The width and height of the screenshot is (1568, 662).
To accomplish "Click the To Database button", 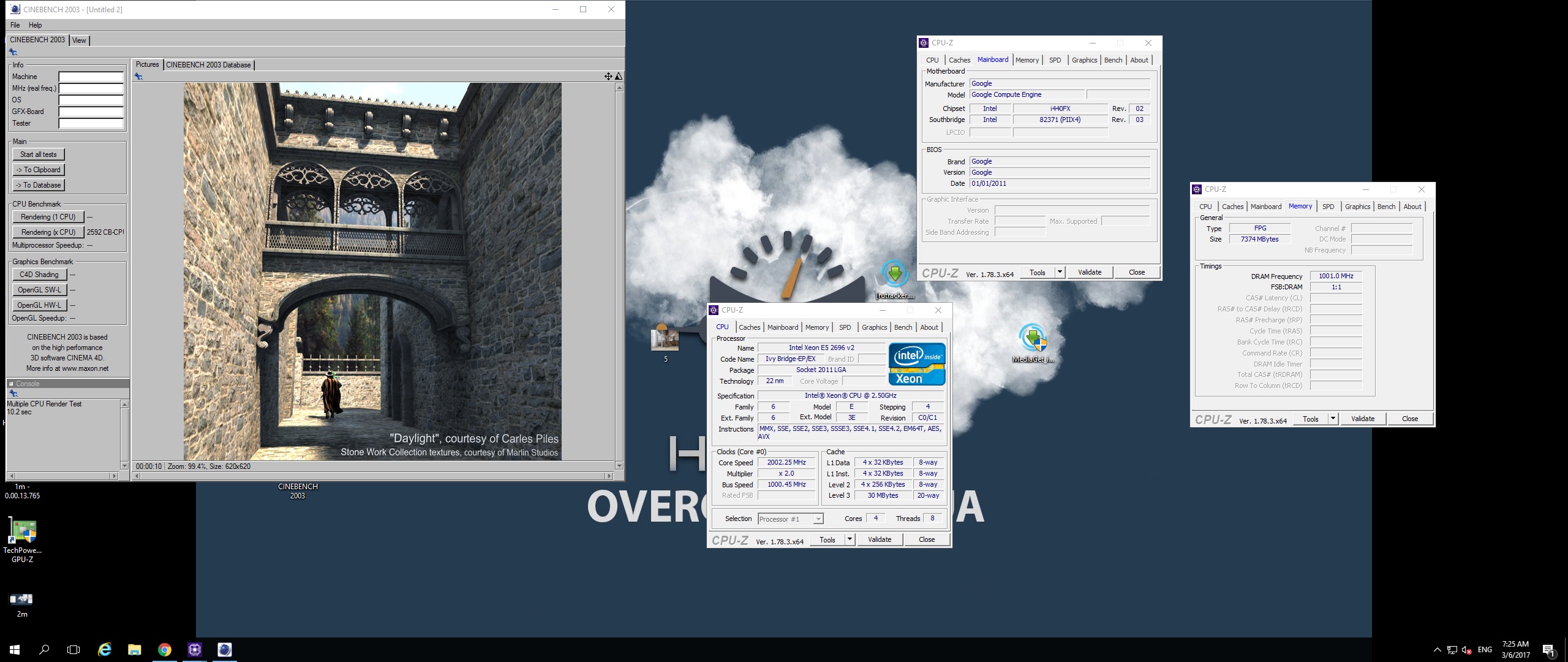I will pos(38,185).
